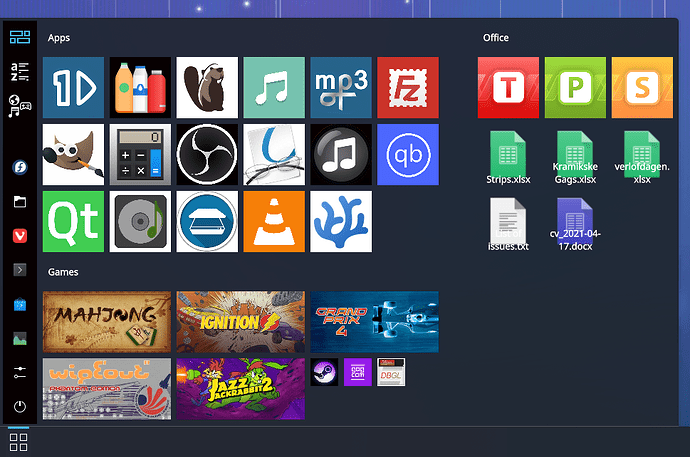This screenshot has width=690, height=457.
Task: Switch to the tiles dashboard view
Action: pyautogui.click(x=19, y=39)
